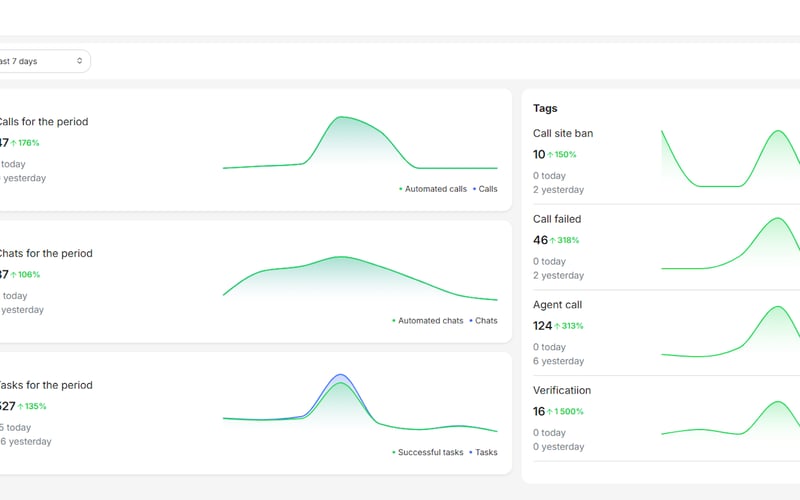Toggle the Automated chats legend item

click(x=428, y=320)
